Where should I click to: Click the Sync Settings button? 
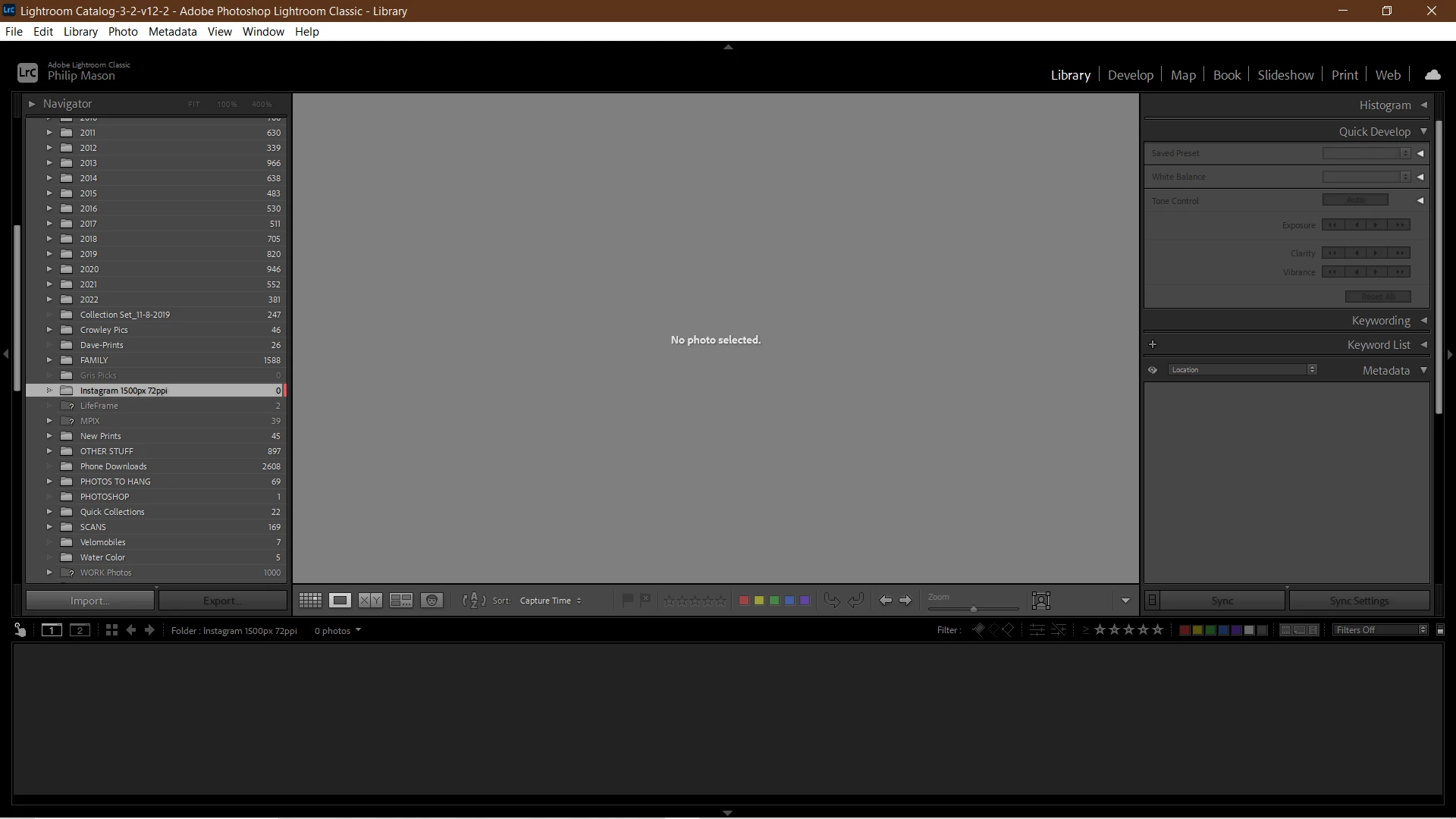[1359, 601]
